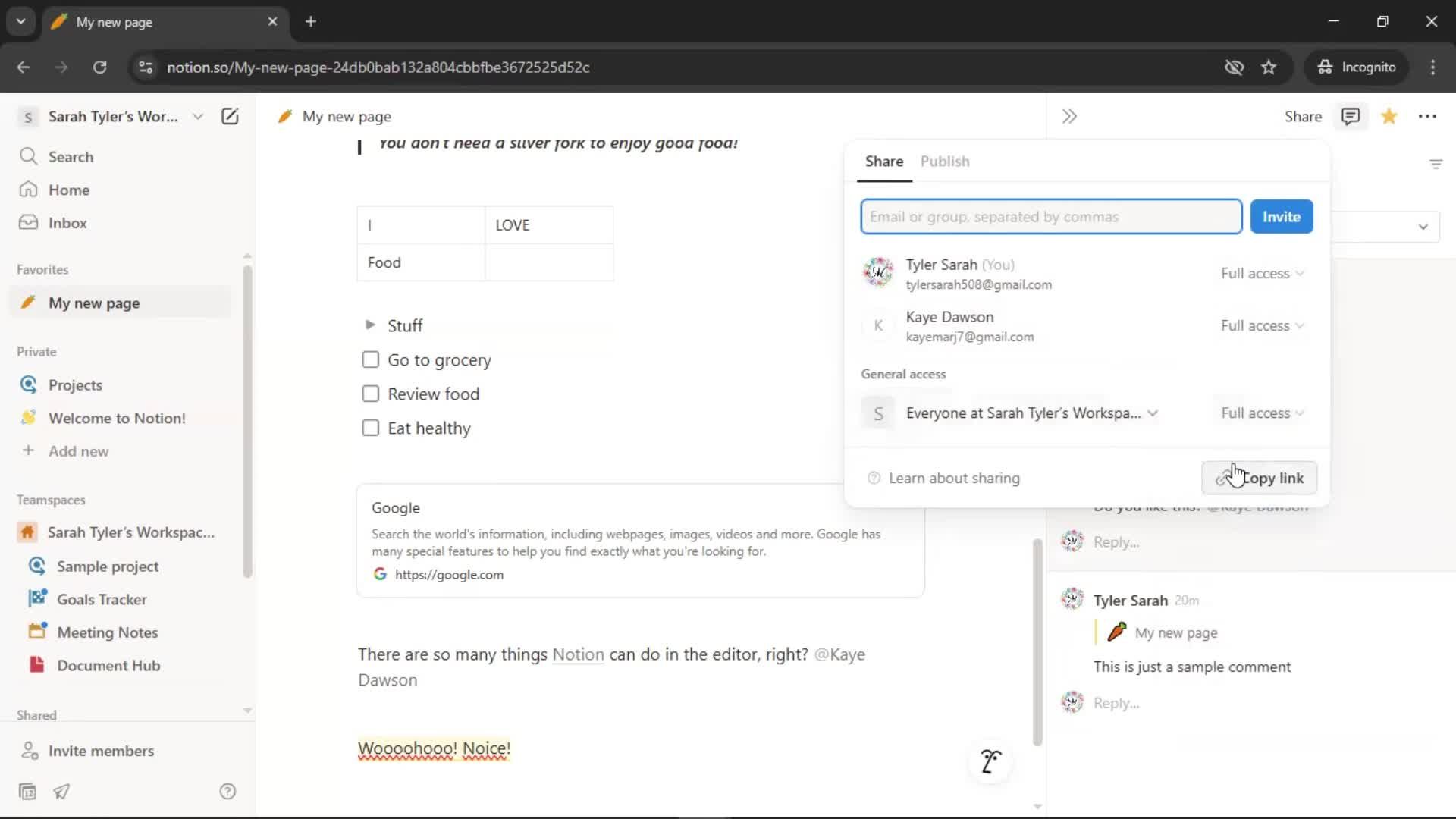1456x819 pixels.
Task: Collapse the comments sidebar with double chevron
Action: (x=1069, y=117)
